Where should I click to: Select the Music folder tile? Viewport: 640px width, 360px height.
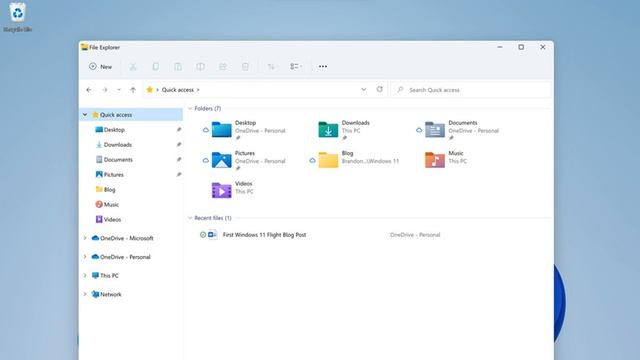coord(446,159)
